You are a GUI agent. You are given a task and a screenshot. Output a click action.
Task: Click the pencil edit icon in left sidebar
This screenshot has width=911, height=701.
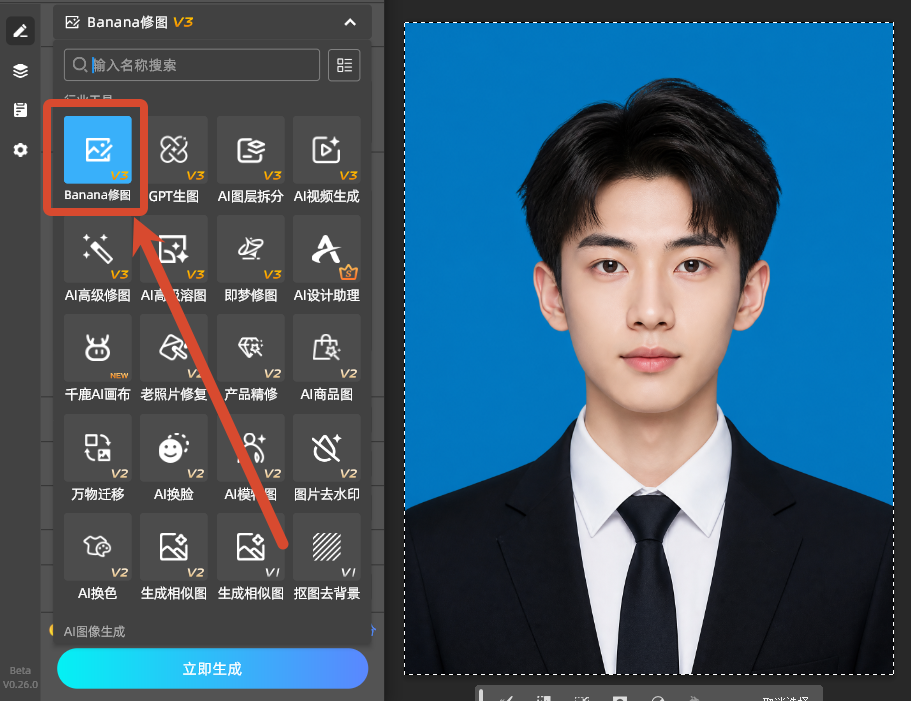pos(20,31)
